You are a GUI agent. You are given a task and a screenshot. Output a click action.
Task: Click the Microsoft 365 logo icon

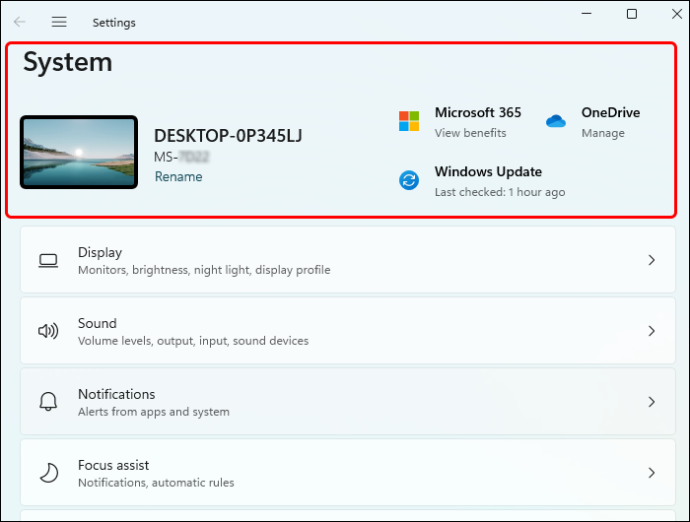point(409,121)
